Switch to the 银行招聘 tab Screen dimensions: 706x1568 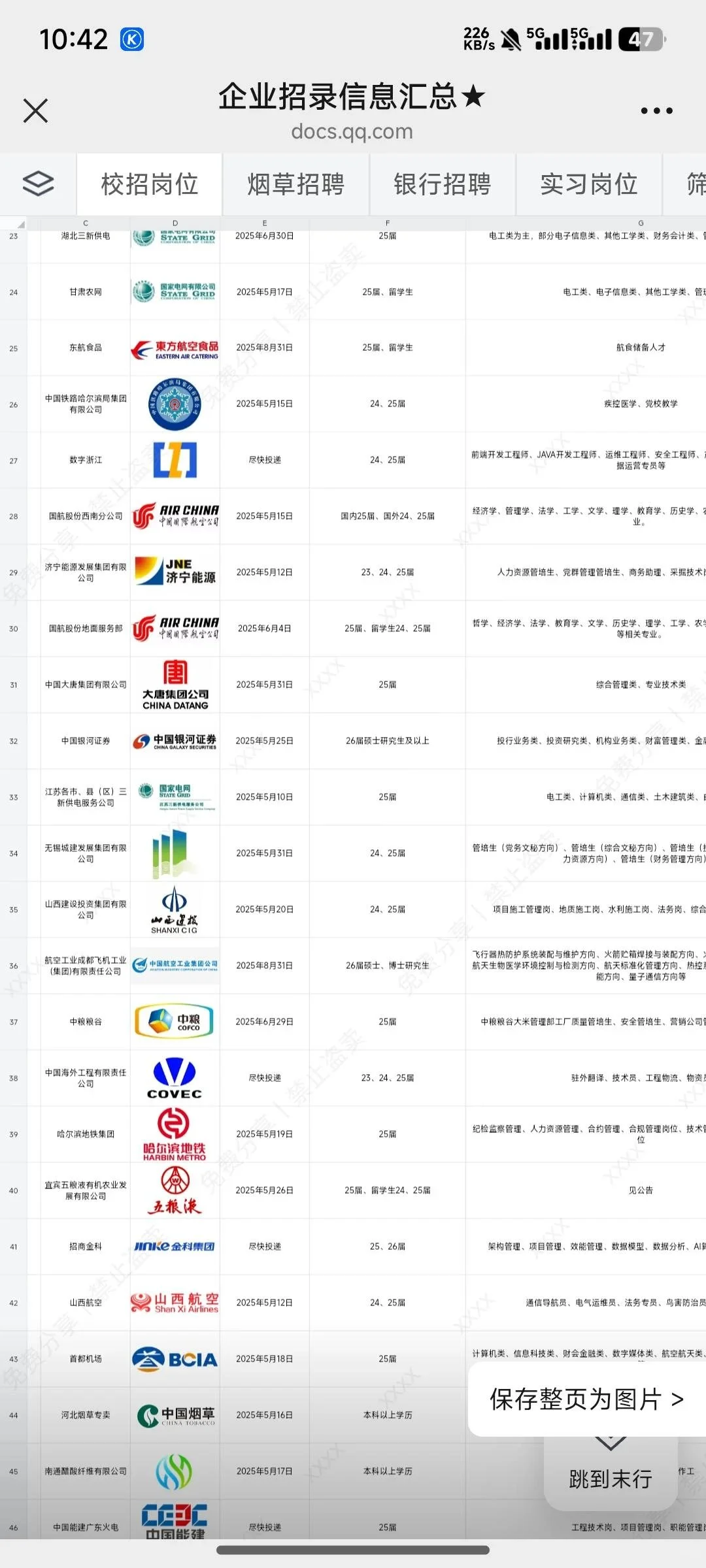coord(442,184)
